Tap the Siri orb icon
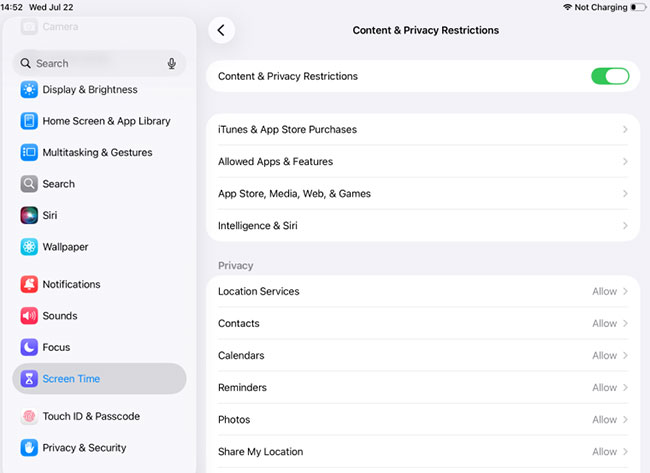Image resolution: width=650 pixels, height=473 pixels. (29, 215)
